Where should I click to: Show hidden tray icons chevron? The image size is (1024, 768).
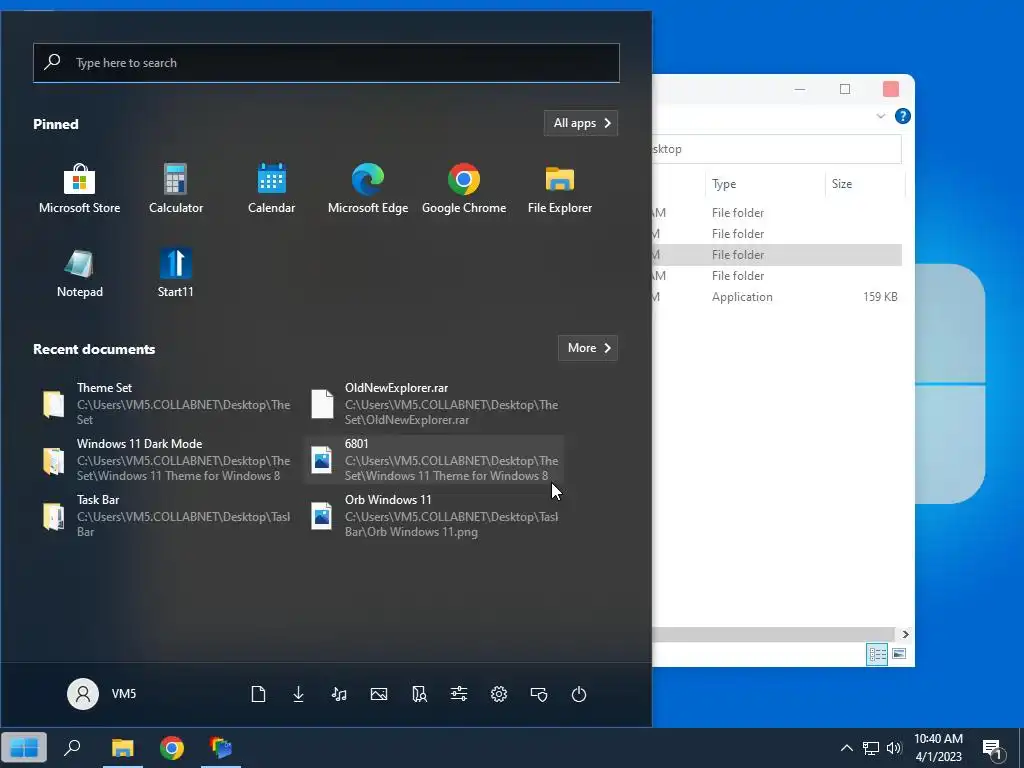(846, 748)
